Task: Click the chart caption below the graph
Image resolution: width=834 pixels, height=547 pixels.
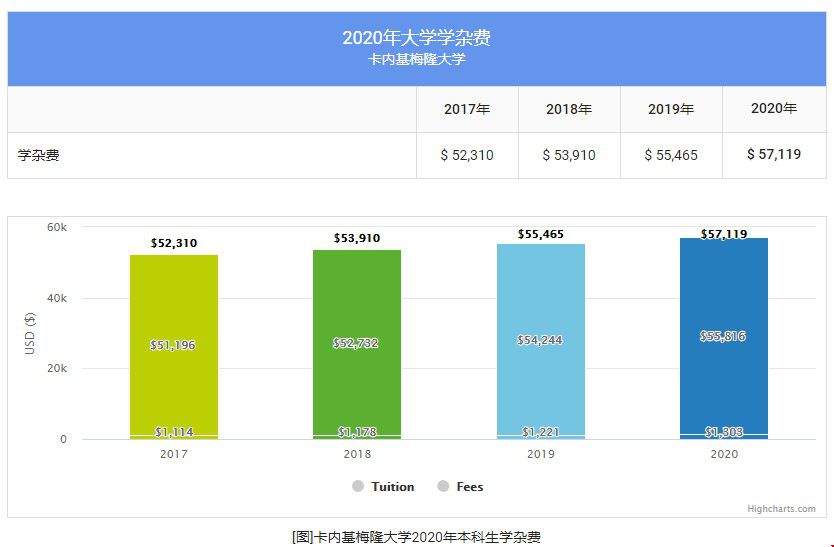Action: coord(416,537)
